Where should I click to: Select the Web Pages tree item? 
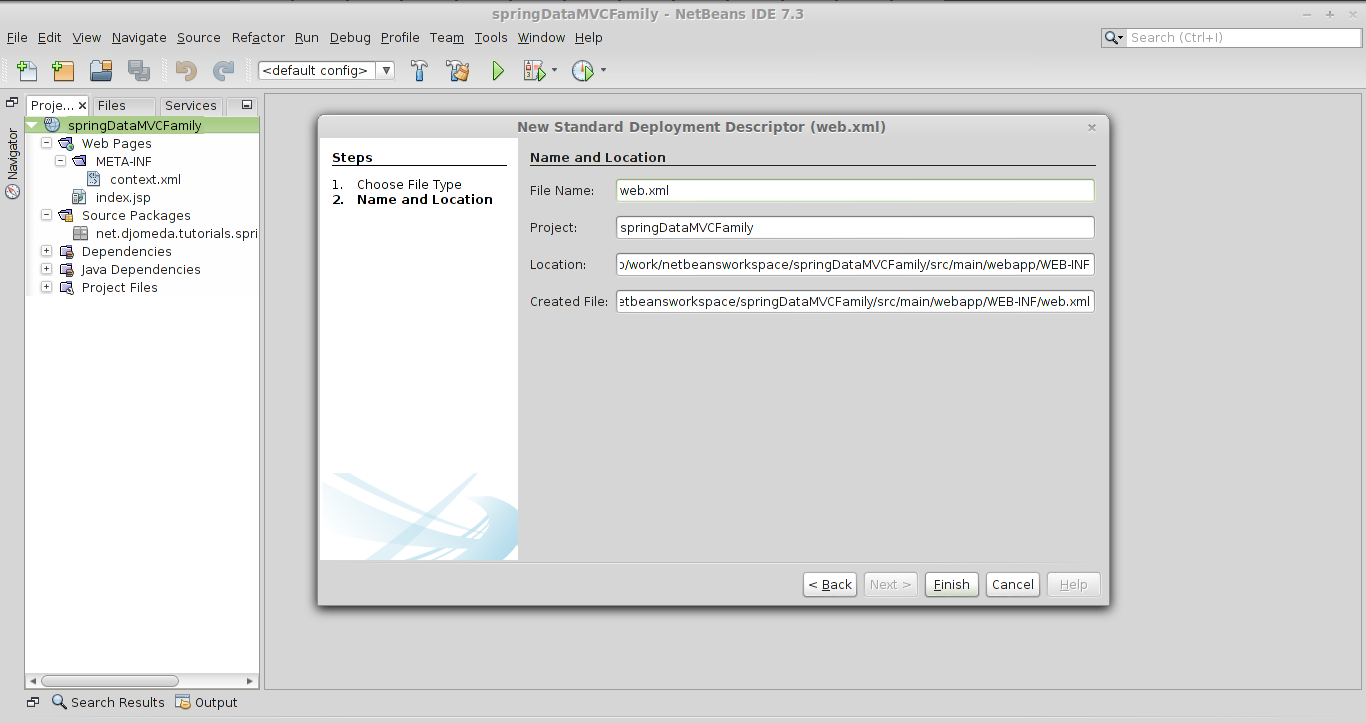(117, 143)
